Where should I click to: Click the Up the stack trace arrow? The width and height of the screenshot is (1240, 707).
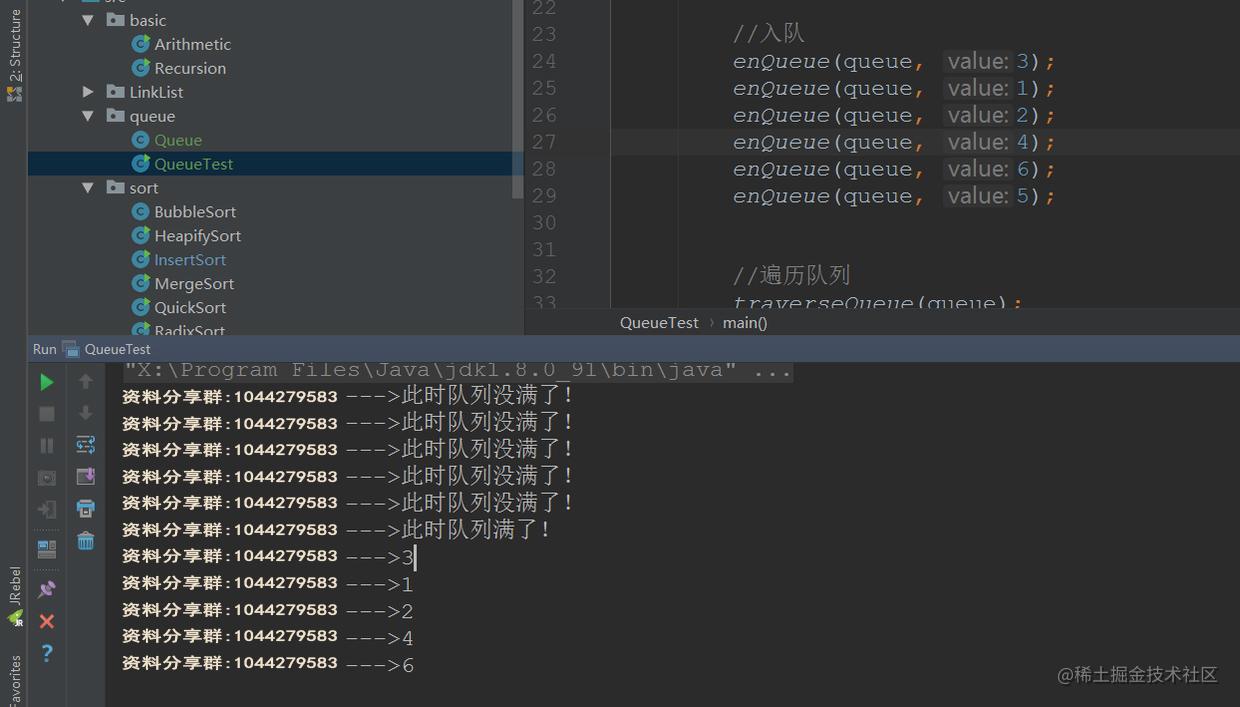85,381
